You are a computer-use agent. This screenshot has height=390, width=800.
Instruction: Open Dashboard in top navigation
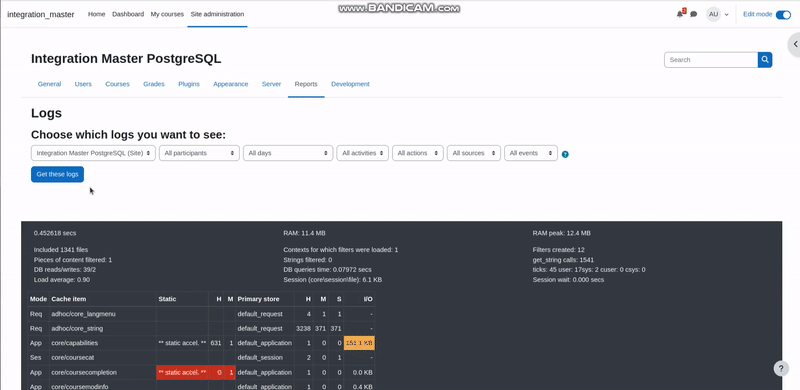click(x=128, y=14)
